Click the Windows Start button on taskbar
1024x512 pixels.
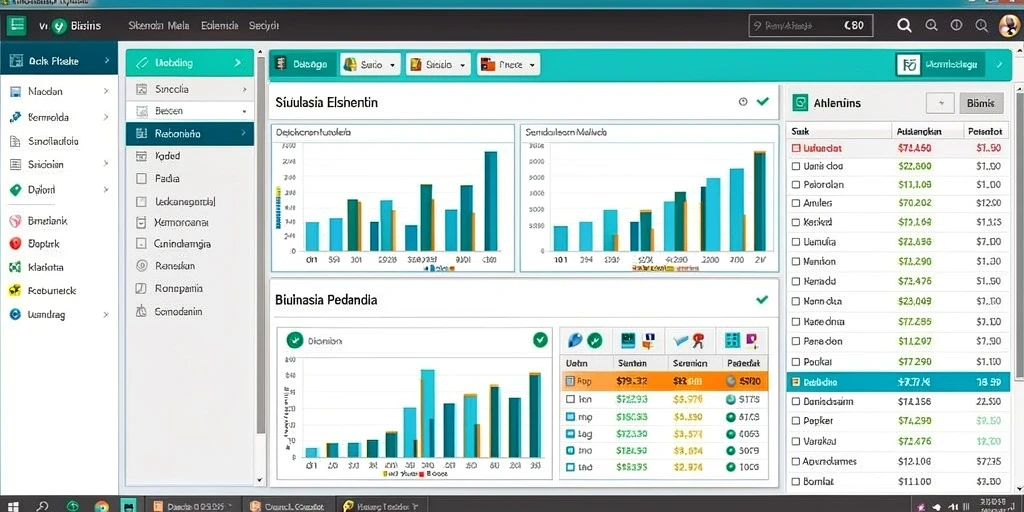point(12,505)
